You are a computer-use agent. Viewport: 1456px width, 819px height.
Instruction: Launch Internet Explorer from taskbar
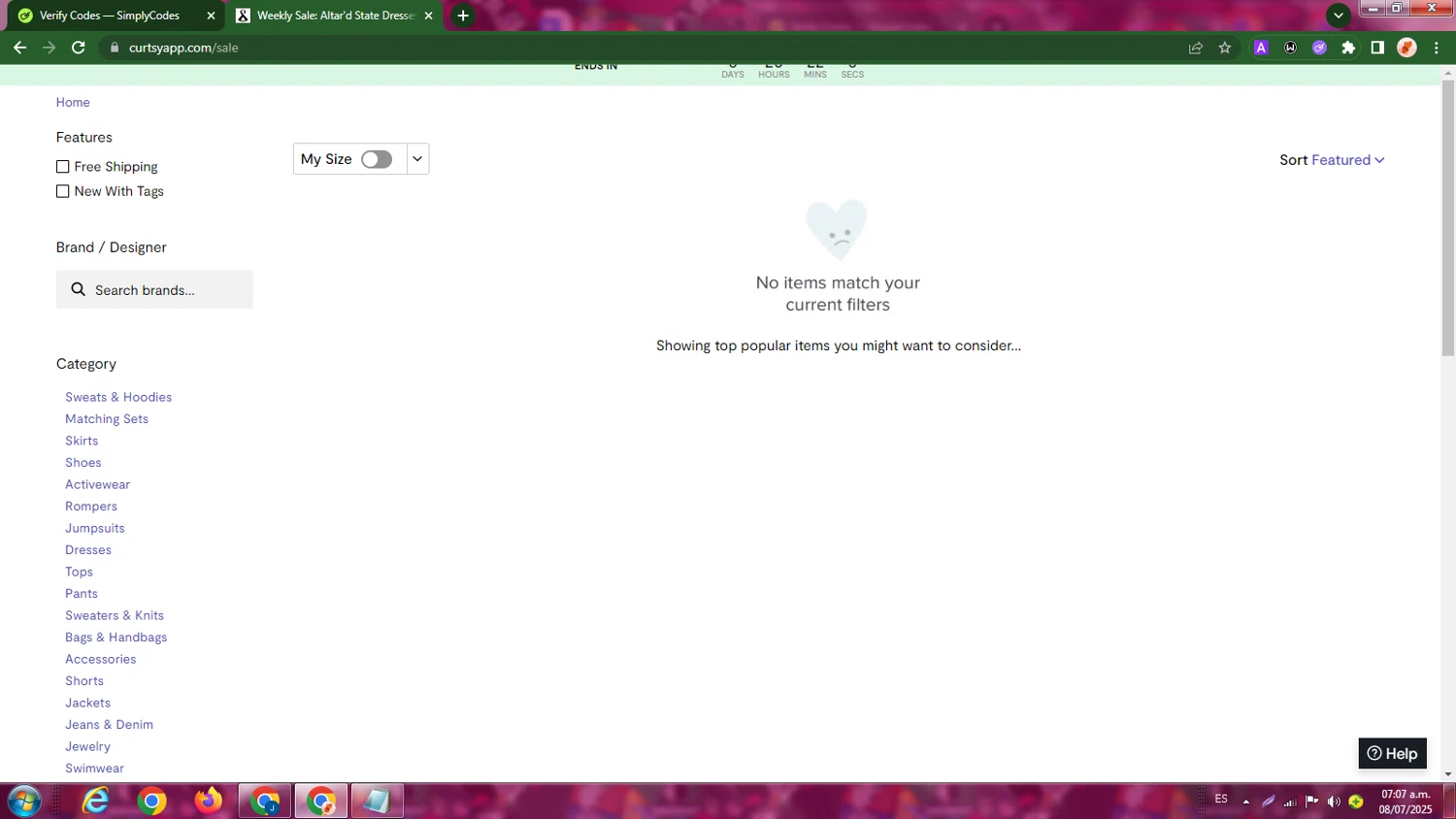point(95,802)
